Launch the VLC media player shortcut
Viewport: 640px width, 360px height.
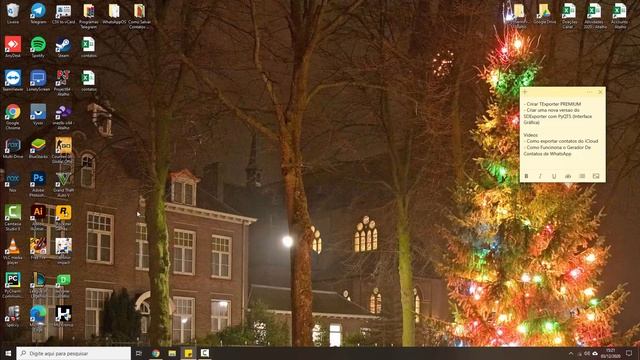pyautogui.click(x=13, y=251)
